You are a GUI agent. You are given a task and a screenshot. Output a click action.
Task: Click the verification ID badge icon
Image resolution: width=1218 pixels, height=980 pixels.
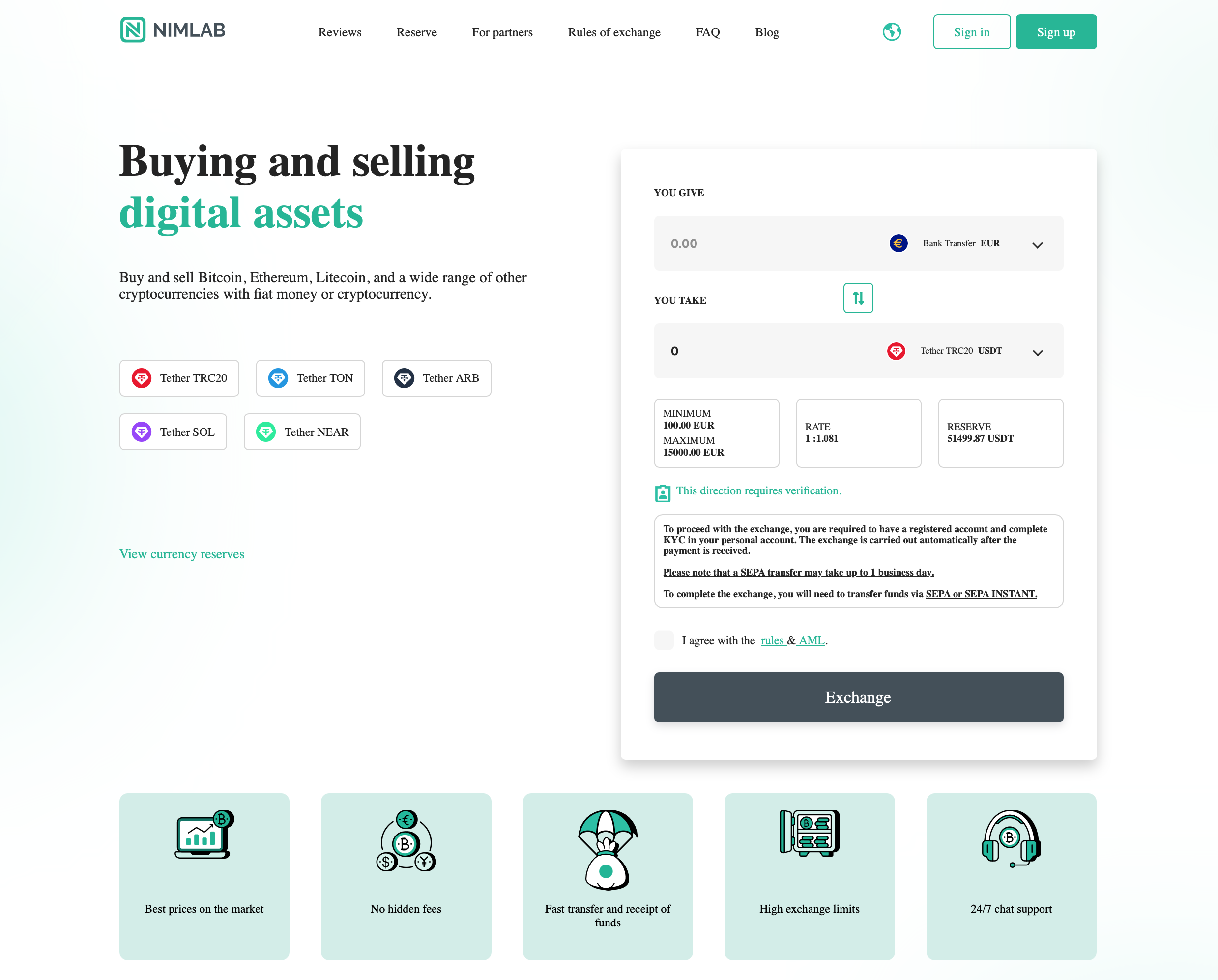coord(662,493)
